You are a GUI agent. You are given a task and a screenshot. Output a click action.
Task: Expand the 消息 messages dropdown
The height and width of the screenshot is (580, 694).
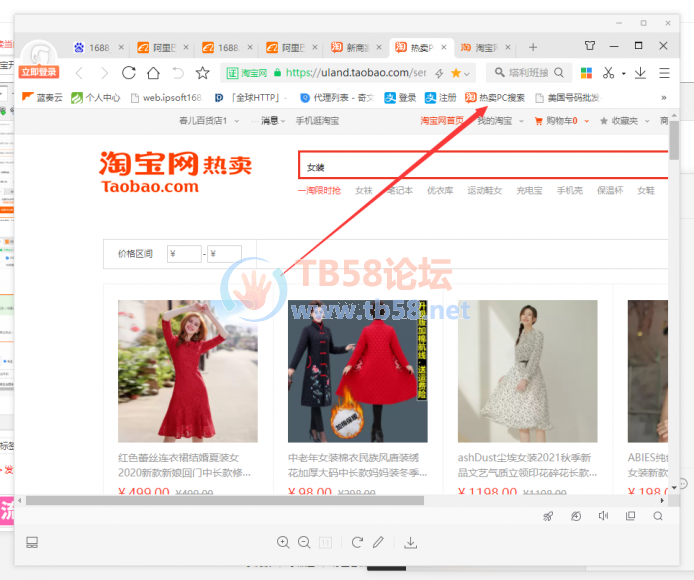tap(283, 121)
